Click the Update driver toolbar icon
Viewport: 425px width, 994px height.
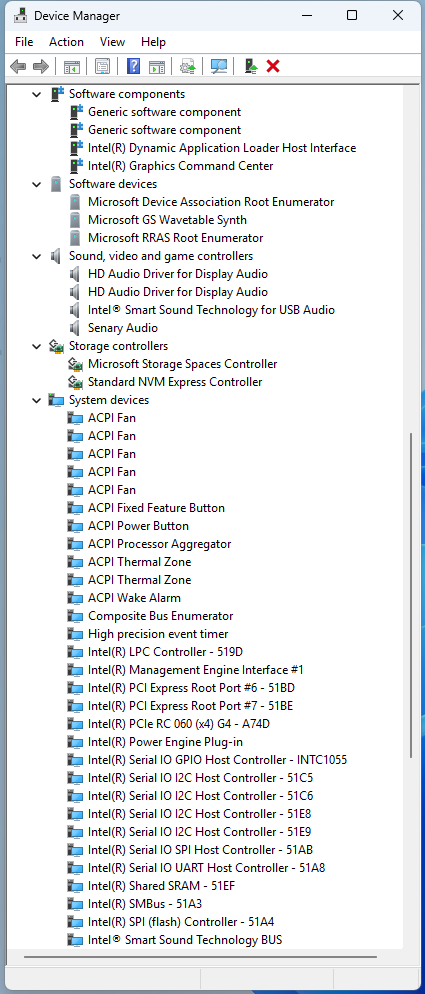click(188, 66)
